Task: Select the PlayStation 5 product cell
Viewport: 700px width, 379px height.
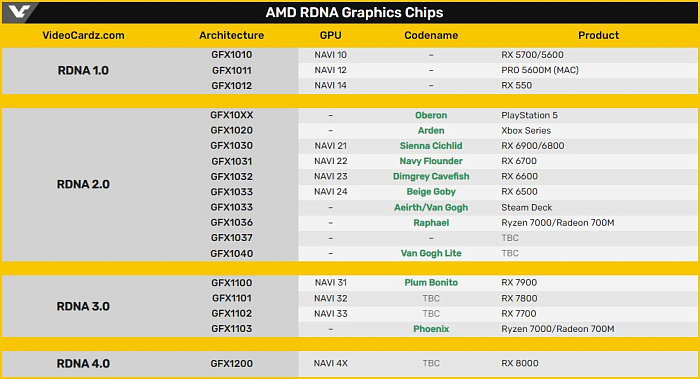Action: (529, 115)
